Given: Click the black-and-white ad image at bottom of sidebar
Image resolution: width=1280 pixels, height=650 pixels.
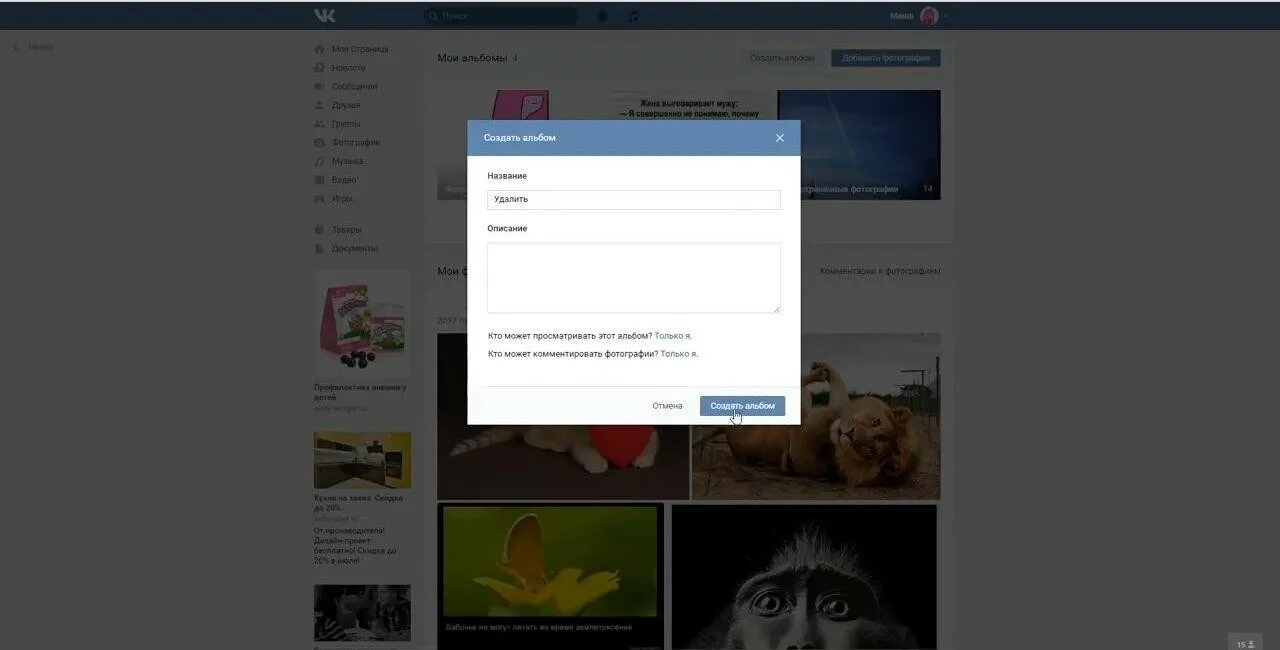Looking at the screenshot, I should (x=362, y=613).
